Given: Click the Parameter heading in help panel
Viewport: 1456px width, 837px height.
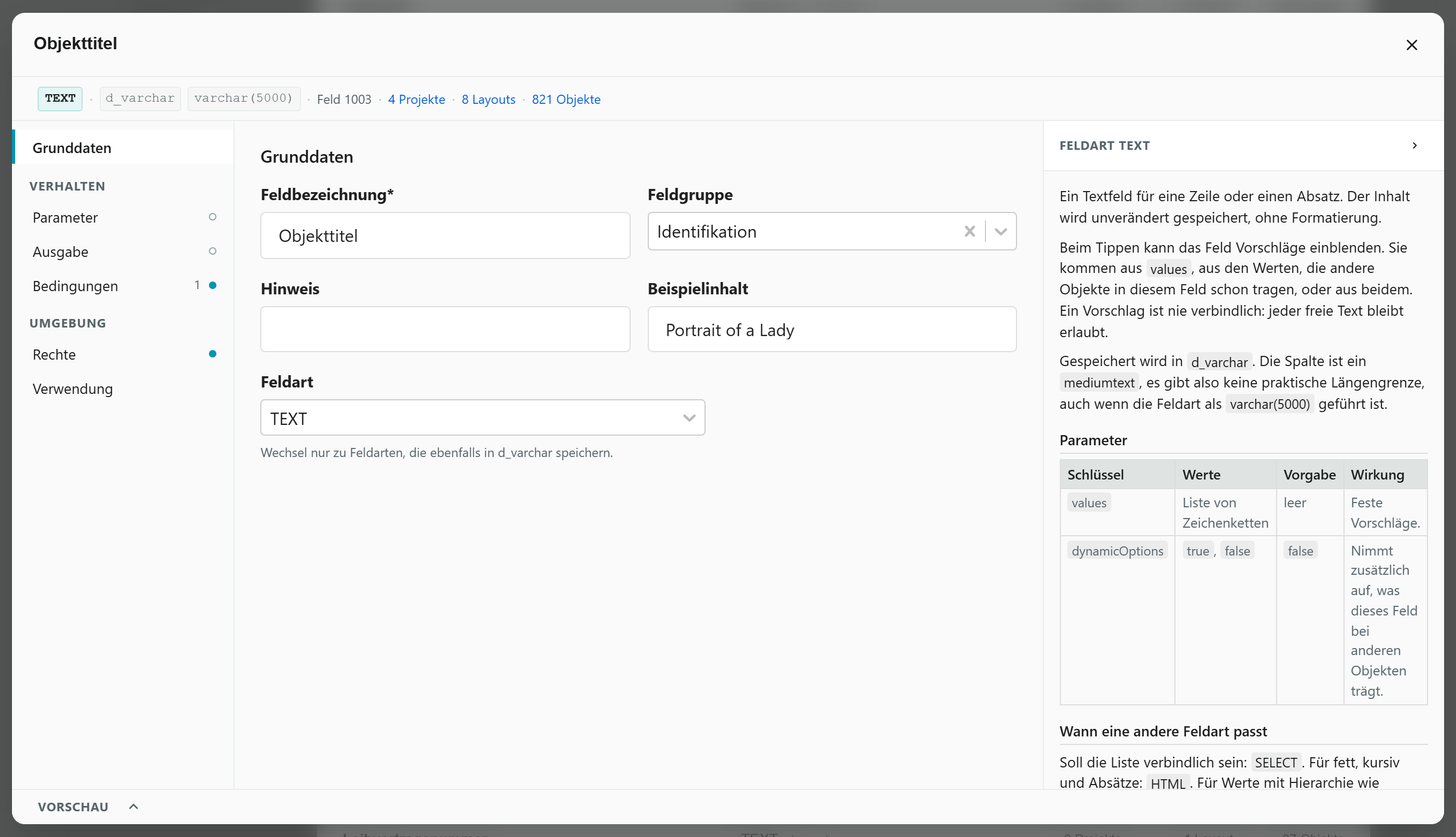Looking at the screenshot, I should tap(1093, 440).
